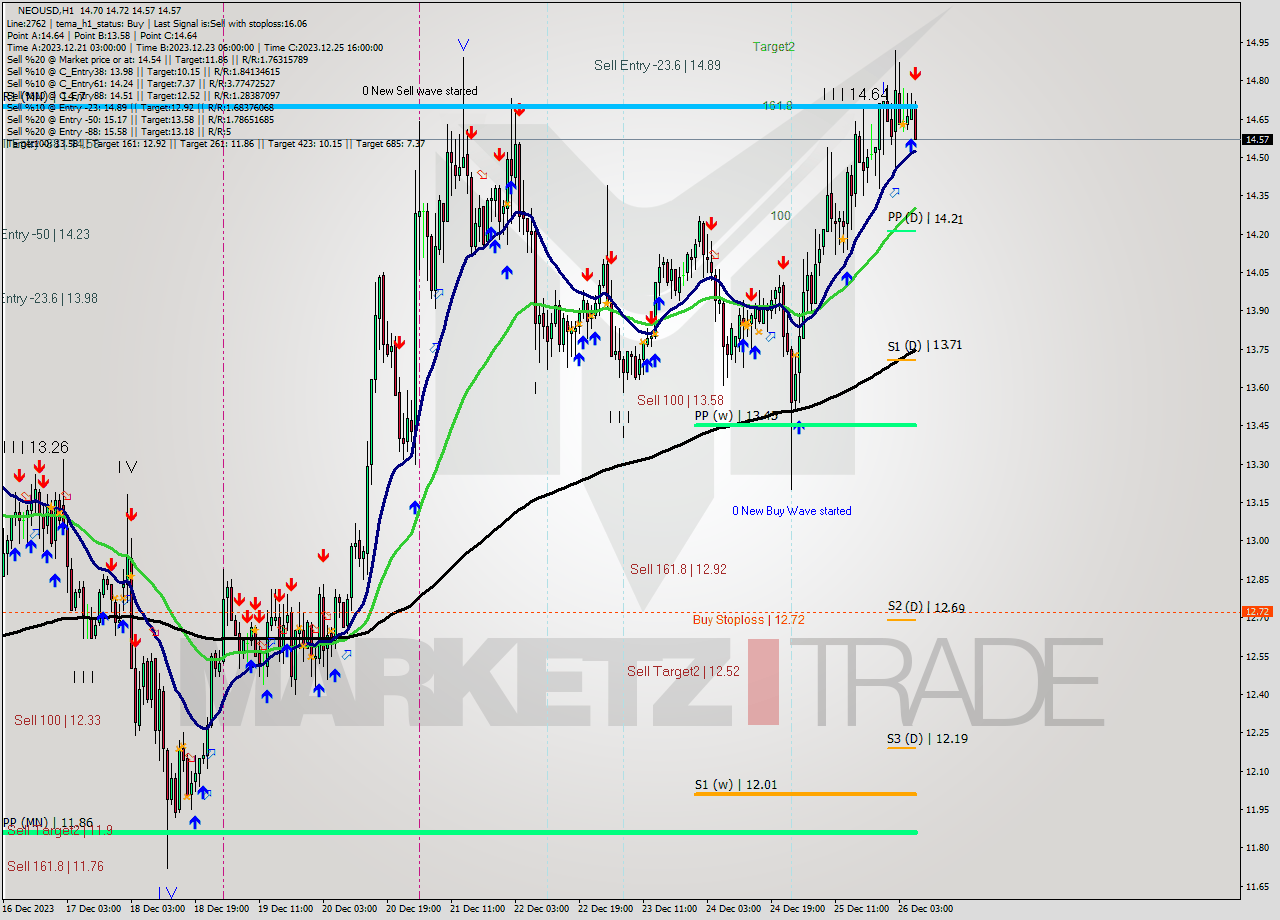1280x920 pixels.
Task: Click the 'S1 (w) | 12.01' weekly support label
Action: (736, 785)
